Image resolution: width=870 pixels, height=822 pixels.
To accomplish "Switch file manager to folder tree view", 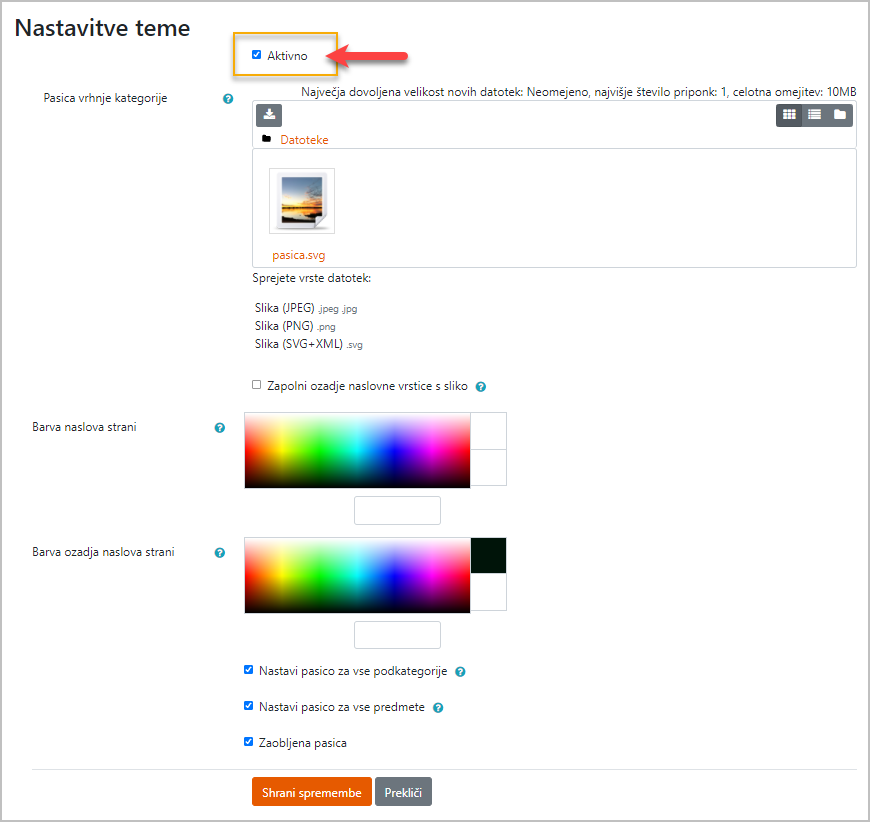I will [x=840, y=115].
